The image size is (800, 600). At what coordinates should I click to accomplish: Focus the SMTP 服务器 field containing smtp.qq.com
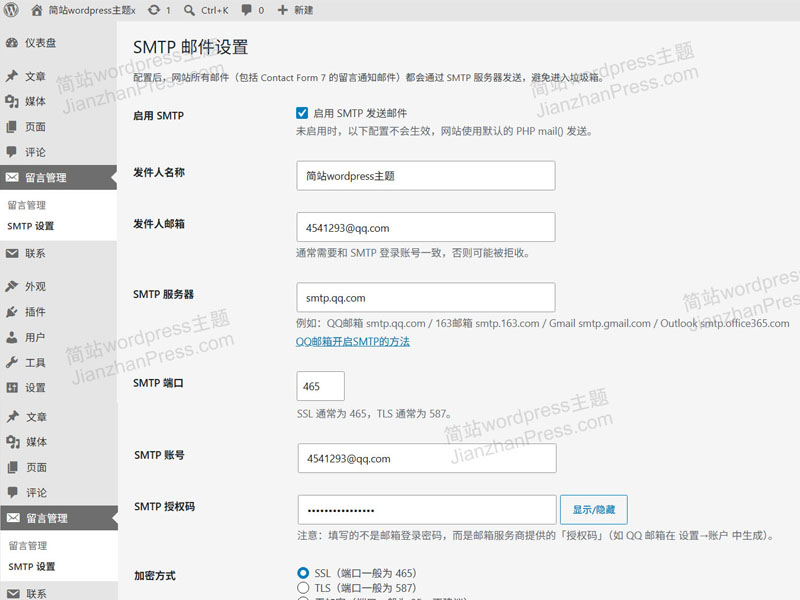426,297
